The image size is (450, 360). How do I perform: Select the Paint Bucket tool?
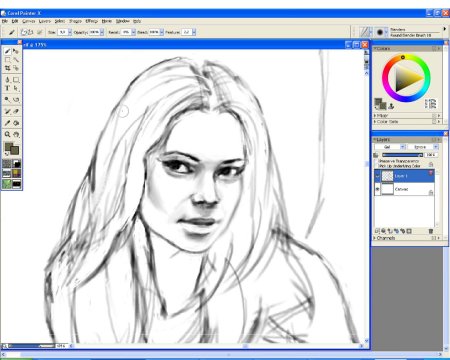(x=7, y=79)
